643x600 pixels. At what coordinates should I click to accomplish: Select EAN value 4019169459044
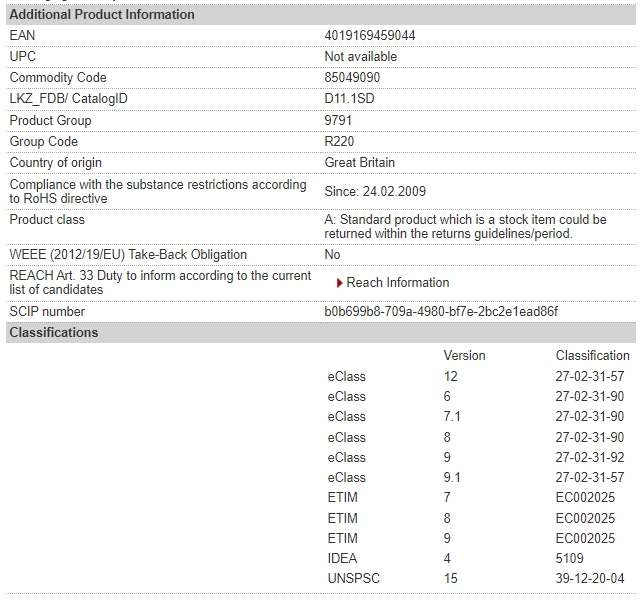369,36
